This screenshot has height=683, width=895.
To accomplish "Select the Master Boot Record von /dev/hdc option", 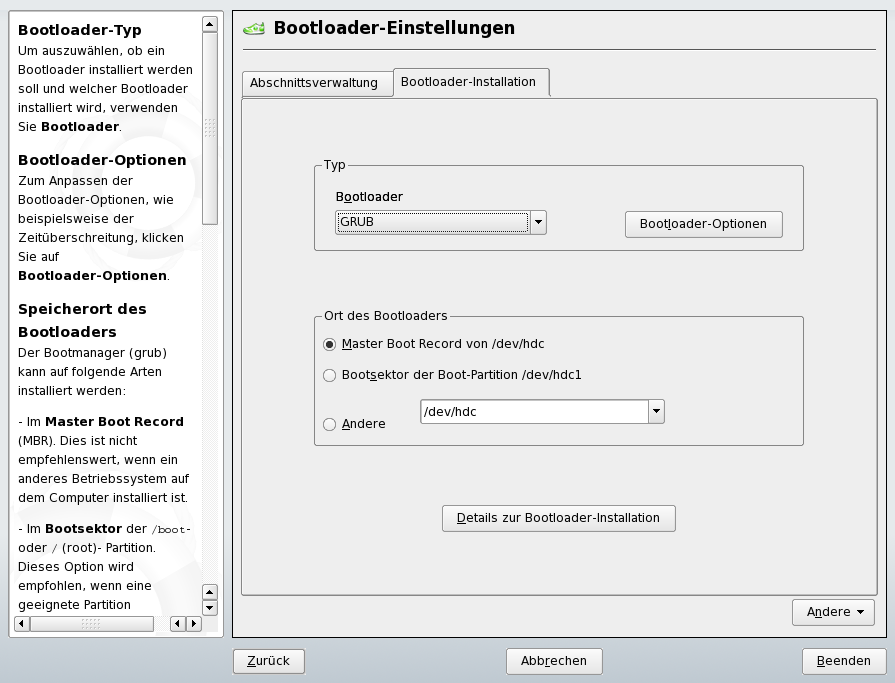I will pos(330,344).
